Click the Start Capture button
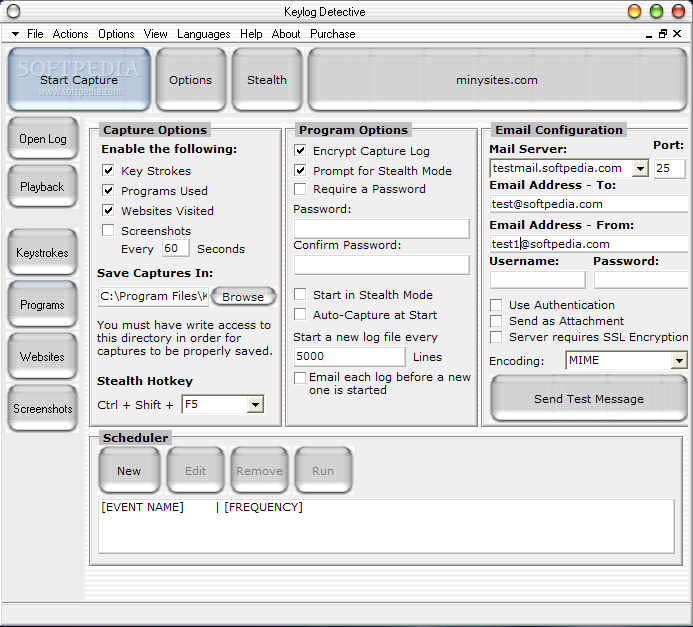This screenshot has width=693, height=627. tap(79, 80)
